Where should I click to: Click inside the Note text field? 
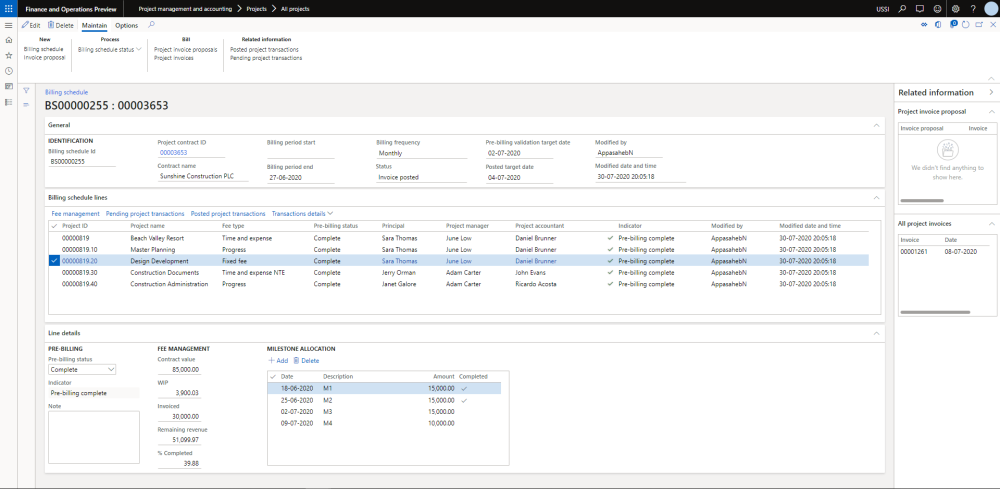[x=94, y=437]
